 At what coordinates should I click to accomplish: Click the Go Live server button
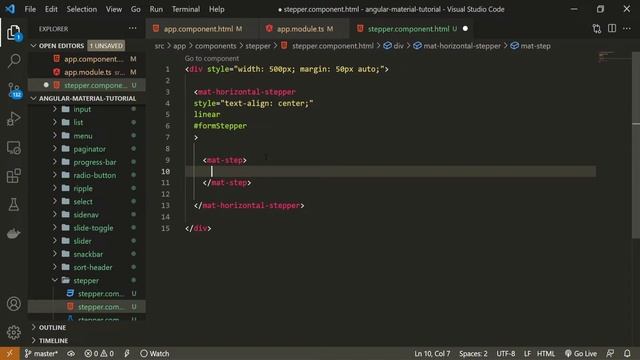point(580,353)
